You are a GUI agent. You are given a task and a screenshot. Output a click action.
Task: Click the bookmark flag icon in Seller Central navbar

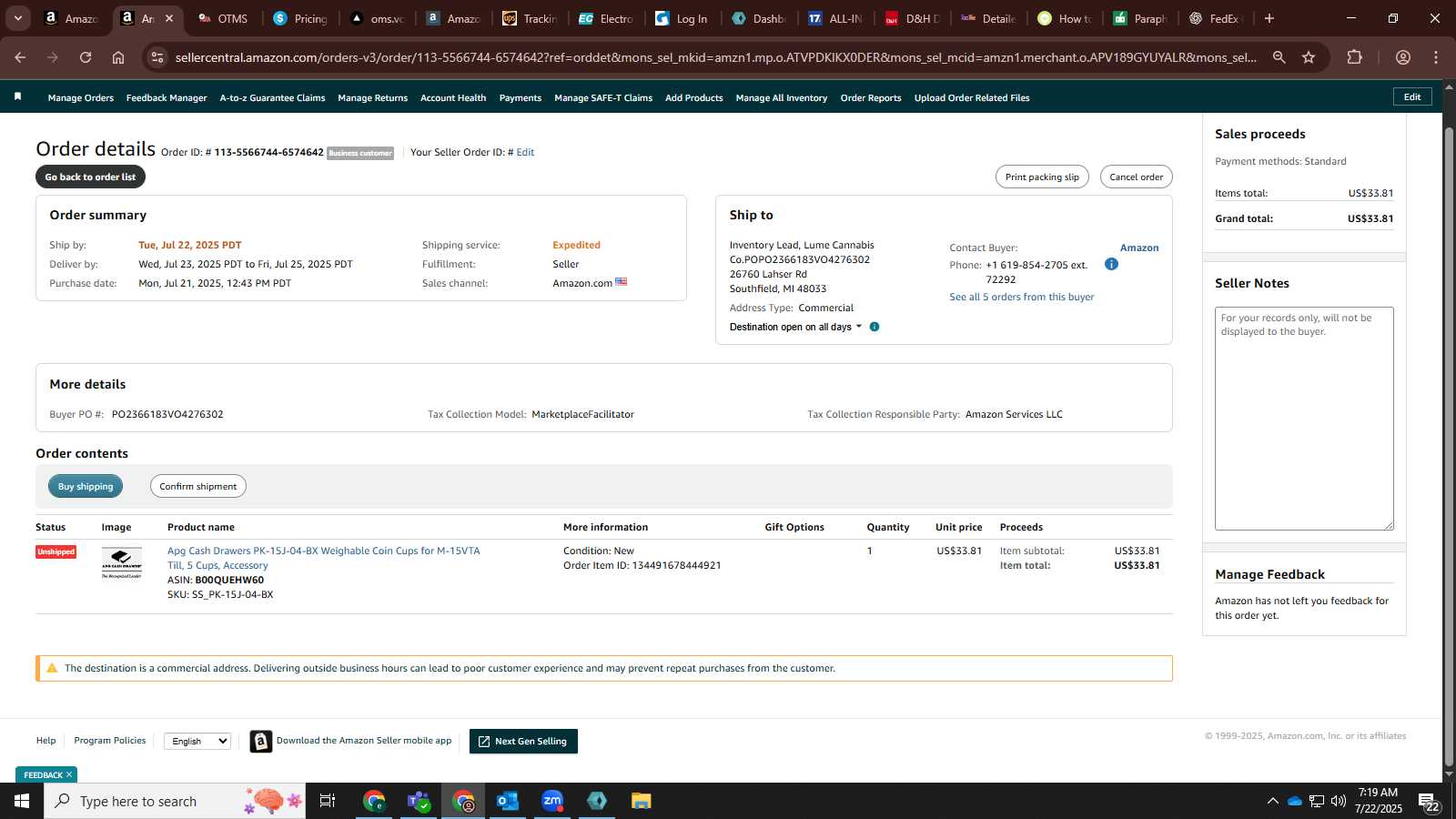click(17, 96)
